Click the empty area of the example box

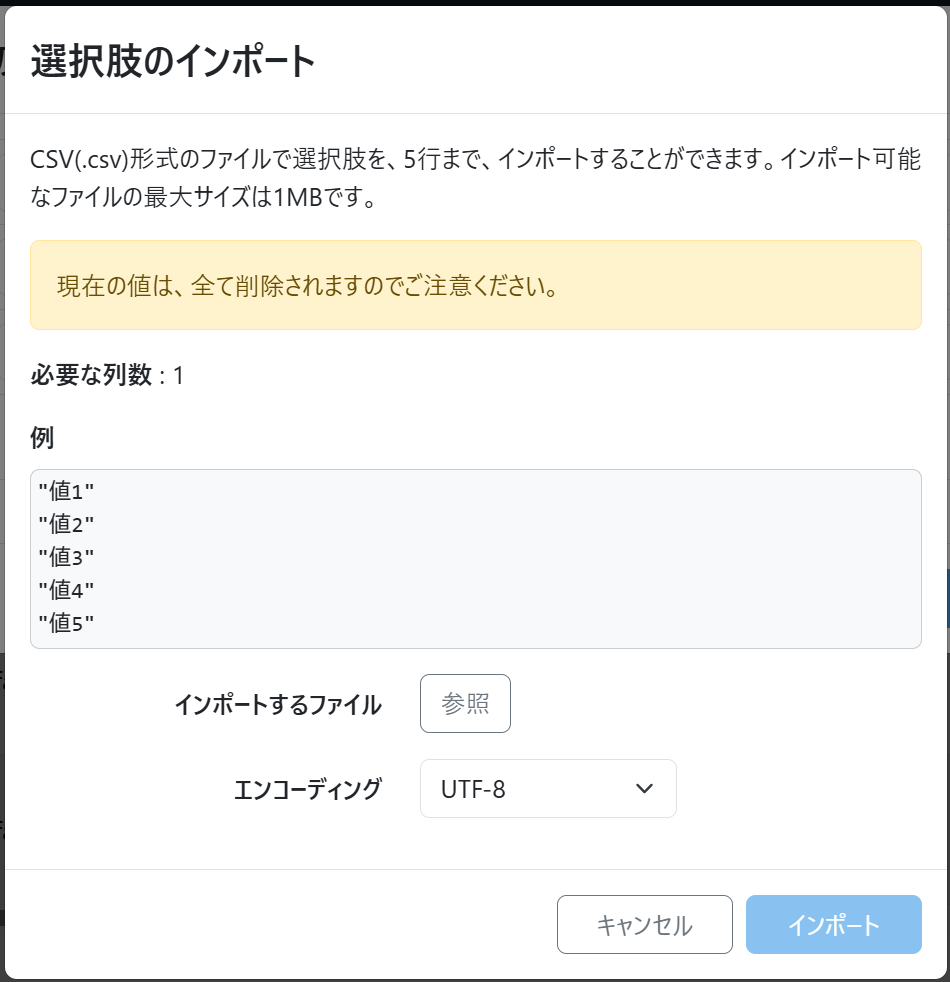[x=500, y=558]
